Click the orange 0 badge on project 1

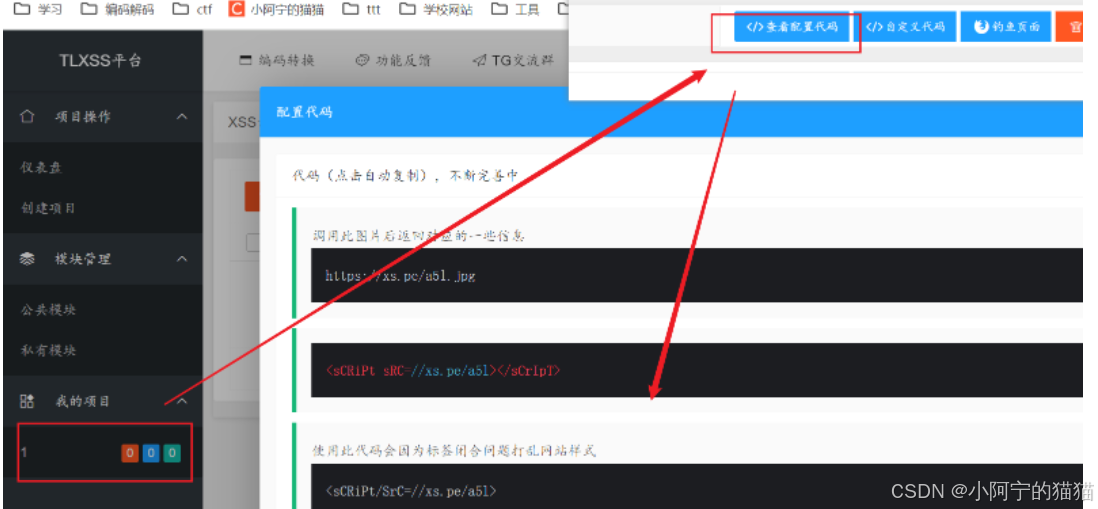pyautogui.click(x=130, y=453)
